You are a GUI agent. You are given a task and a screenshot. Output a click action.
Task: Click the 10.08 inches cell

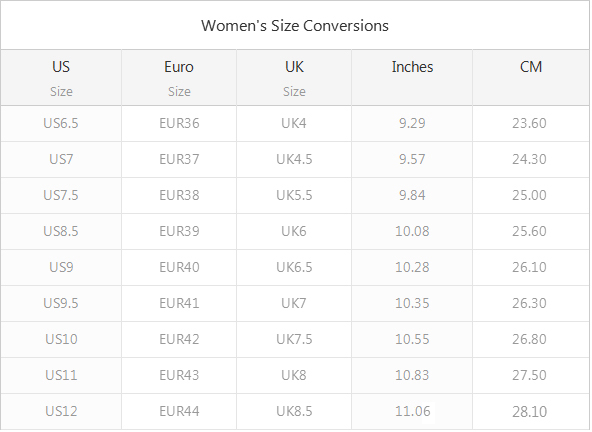(x=412, y=231)
